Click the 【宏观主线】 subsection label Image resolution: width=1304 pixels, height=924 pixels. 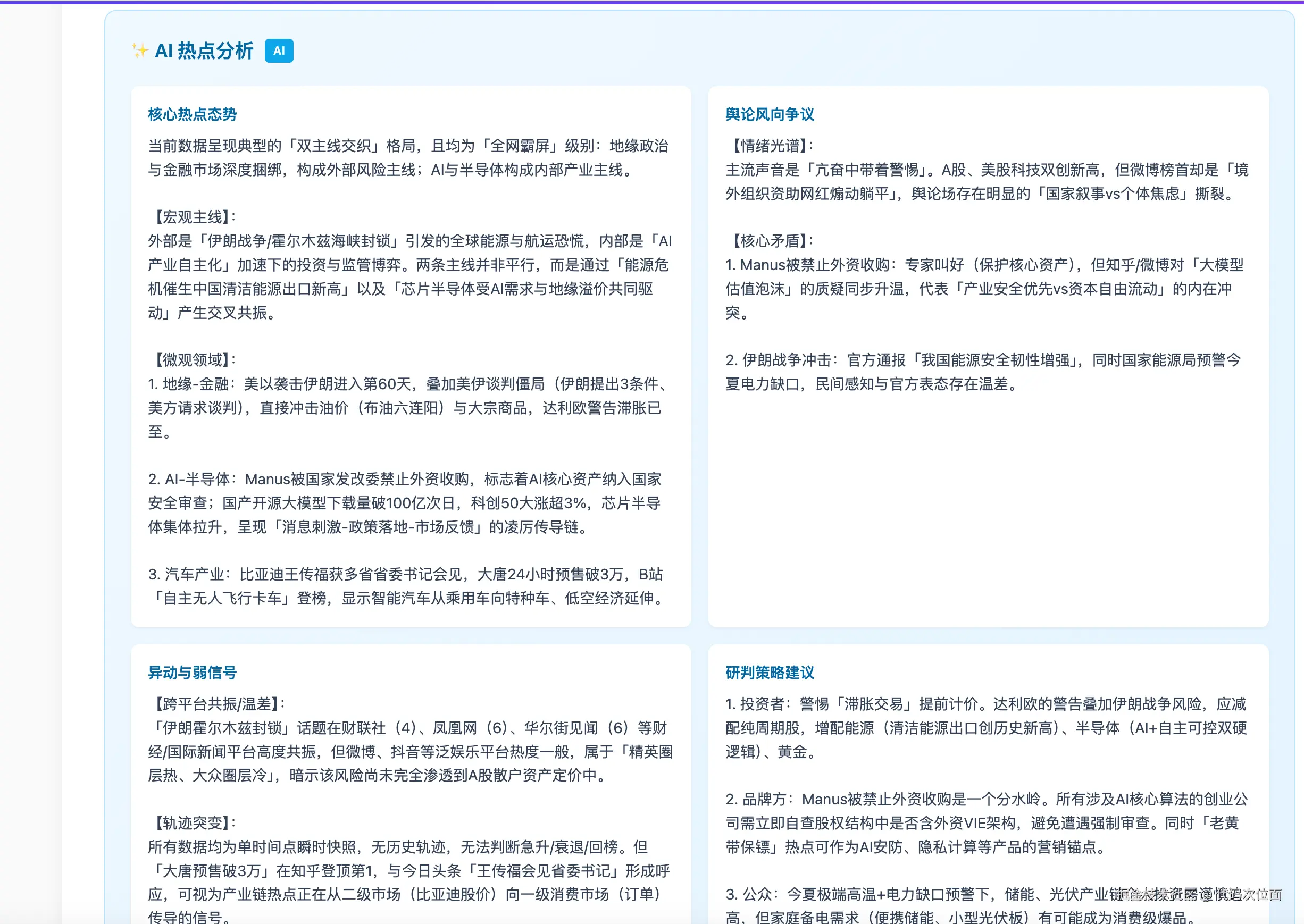pos(193,217)
